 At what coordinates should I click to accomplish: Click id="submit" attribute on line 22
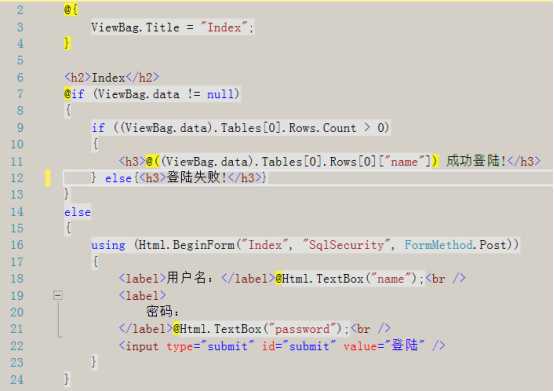(299, 346)
